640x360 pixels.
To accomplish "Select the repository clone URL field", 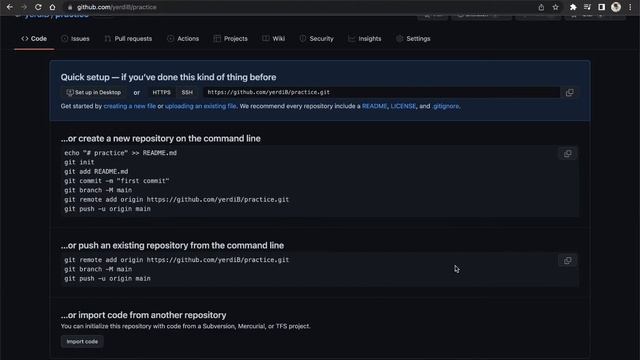I will pos(381,92).
